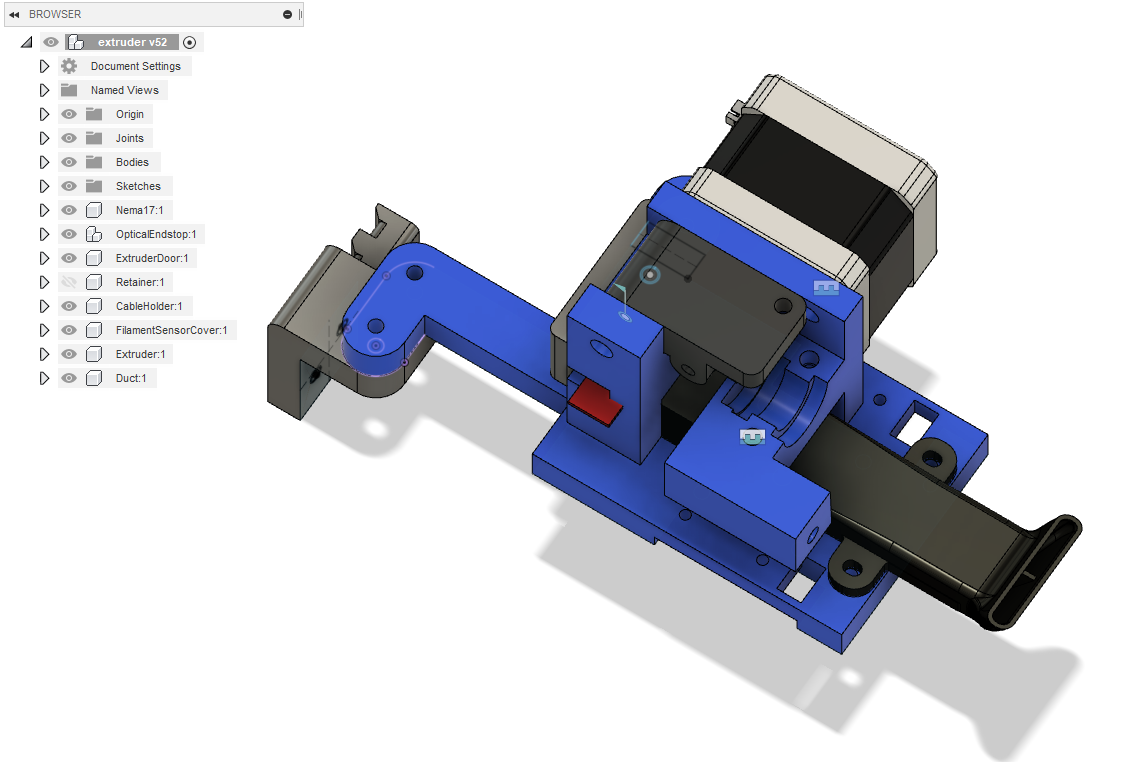Image resolution: width=1141 pixels, height=762 pixels.
Task: Activate the extruder v52 radio button
Action: coord(189,42)
